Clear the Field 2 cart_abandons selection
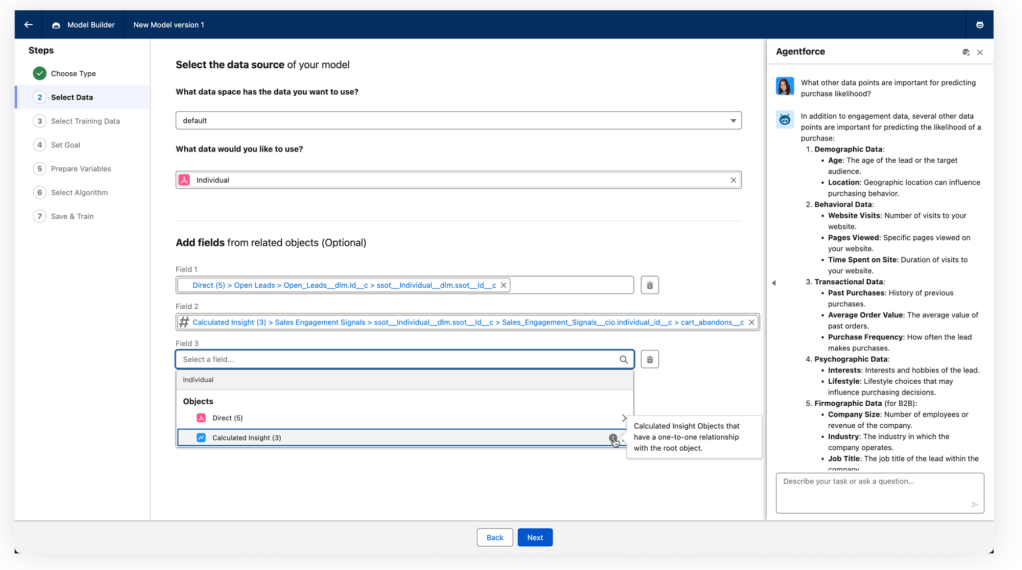 (x=752, y=322)
